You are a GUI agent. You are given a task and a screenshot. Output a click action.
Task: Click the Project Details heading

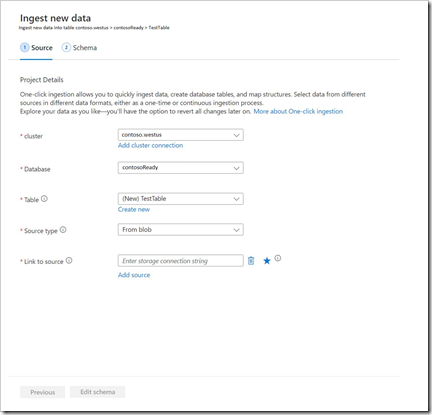[42, 80]
